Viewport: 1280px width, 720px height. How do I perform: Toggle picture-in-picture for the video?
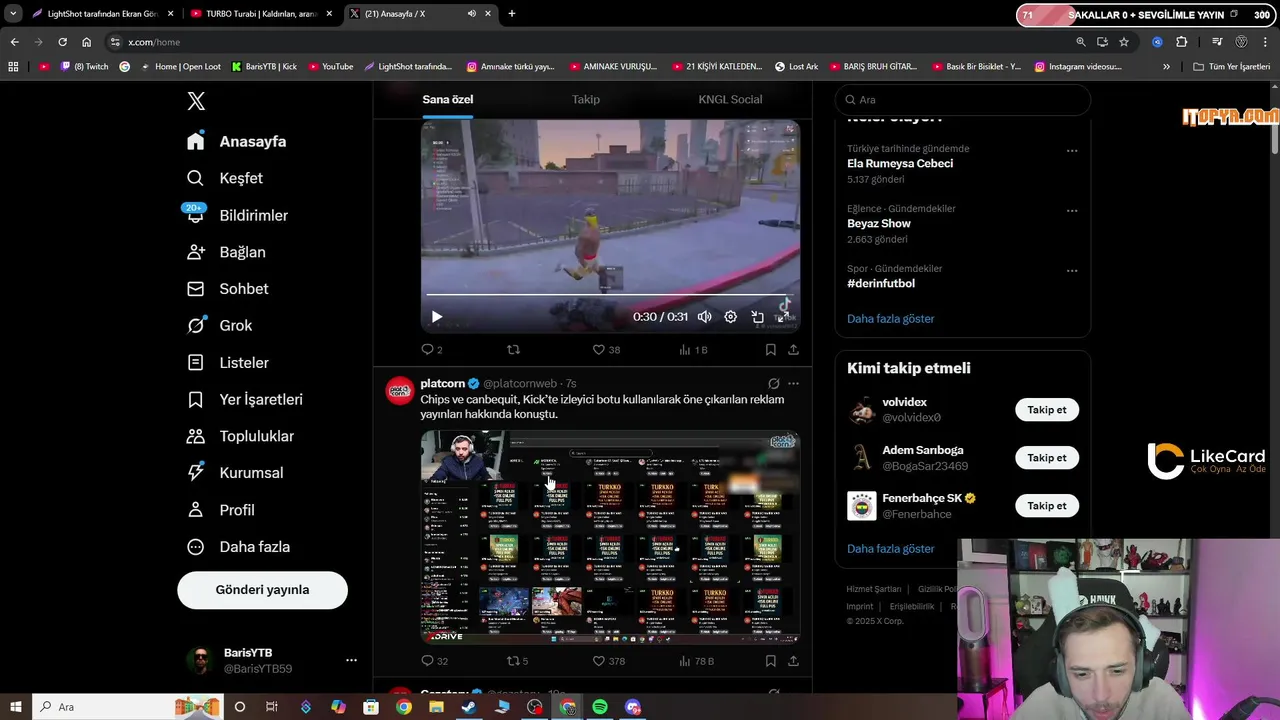click(758, 317)
